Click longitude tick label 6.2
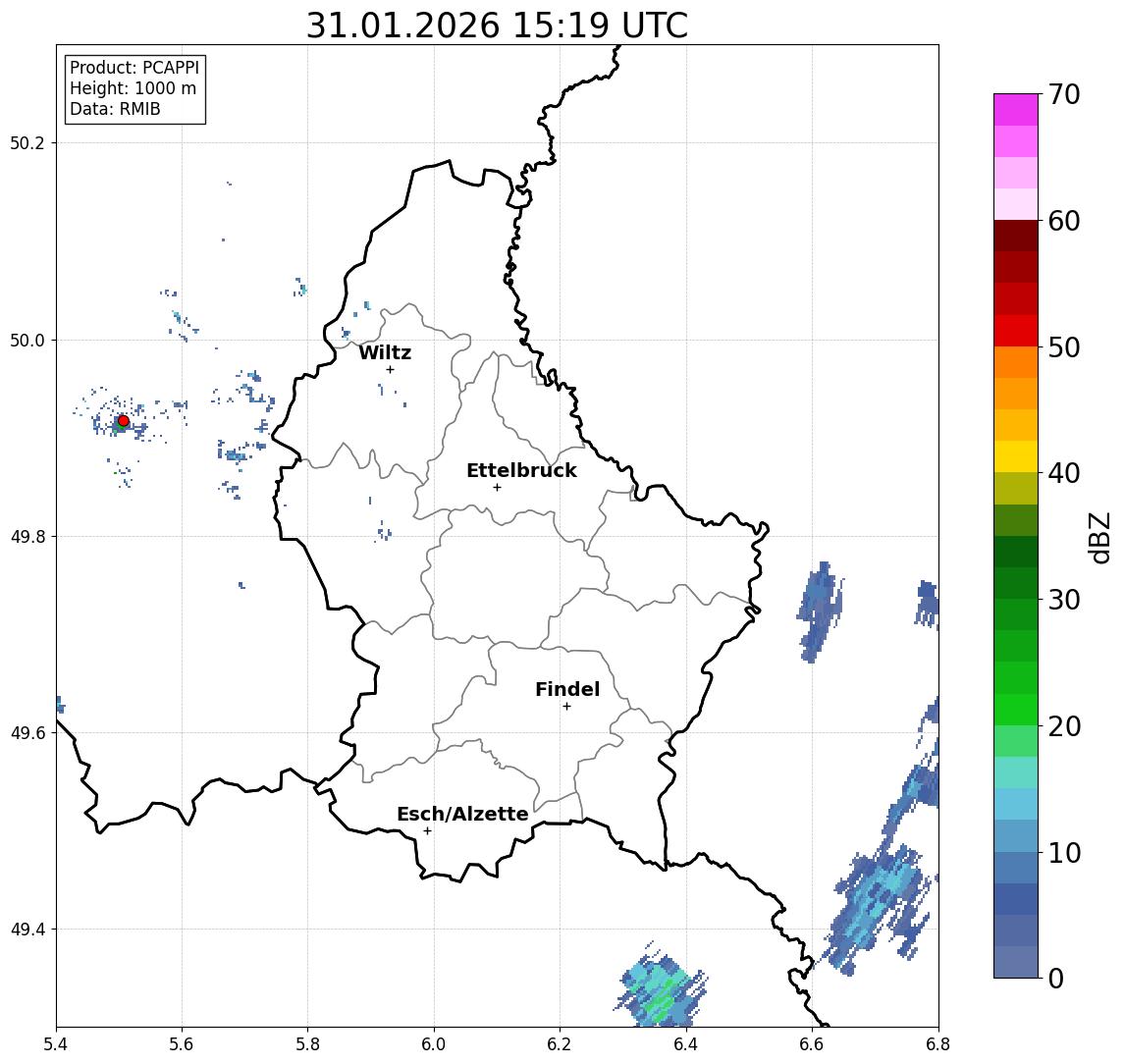Screen dimensions: 1124x1064 (x=560, y=1044)
